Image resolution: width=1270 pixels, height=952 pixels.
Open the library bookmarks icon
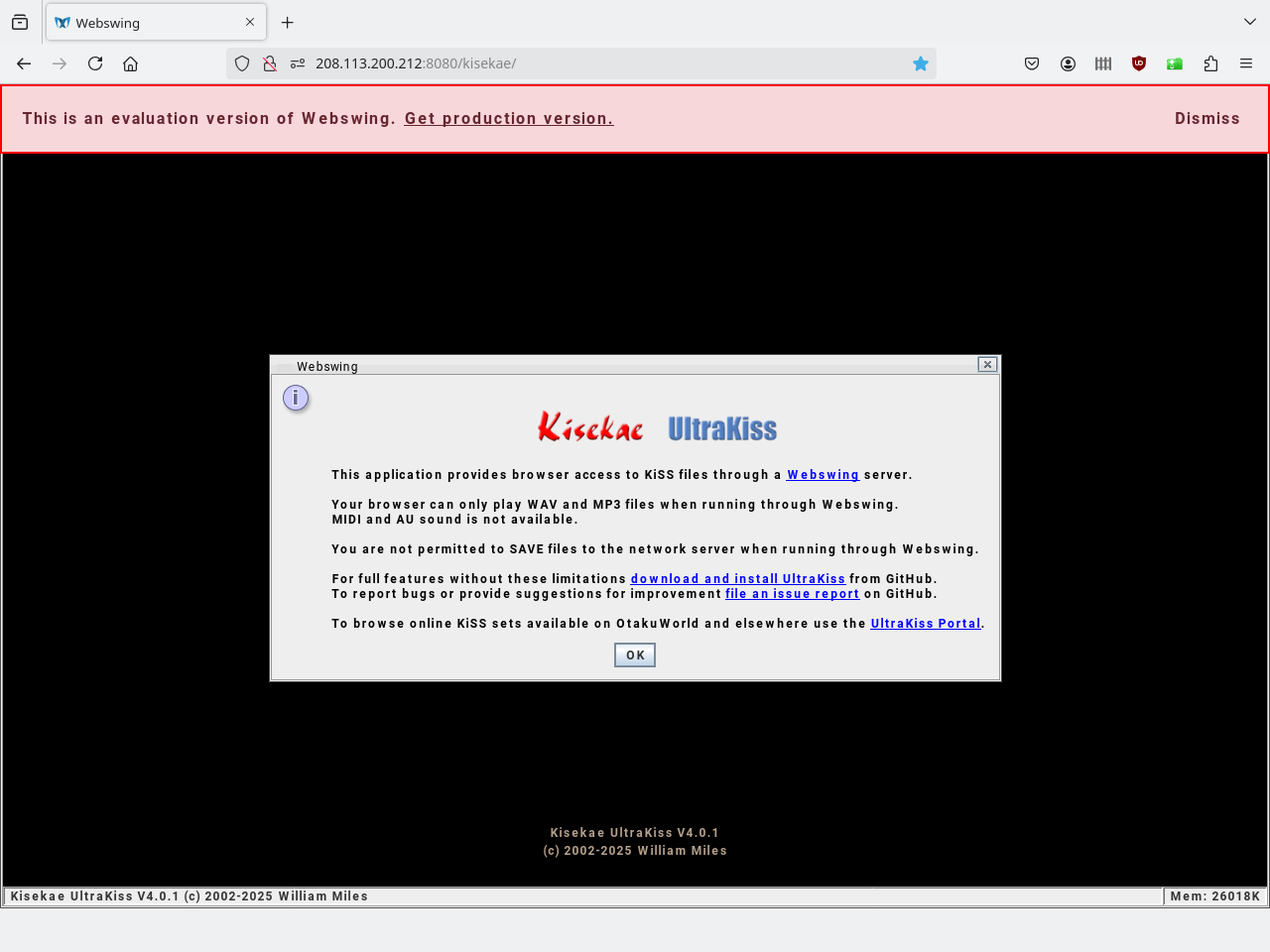(1103, 63)
